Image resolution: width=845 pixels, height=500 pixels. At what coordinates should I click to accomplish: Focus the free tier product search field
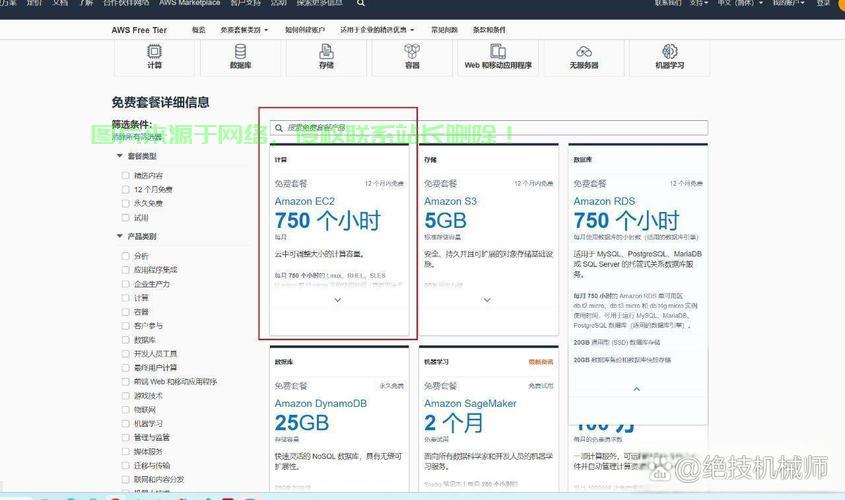489,128
